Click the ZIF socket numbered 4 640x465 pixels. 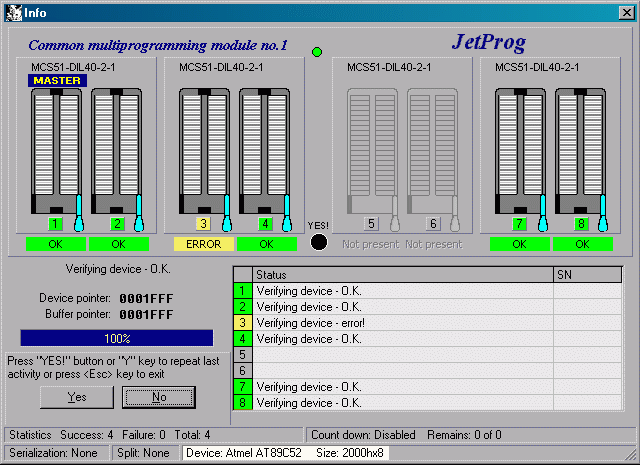point(264,150)
